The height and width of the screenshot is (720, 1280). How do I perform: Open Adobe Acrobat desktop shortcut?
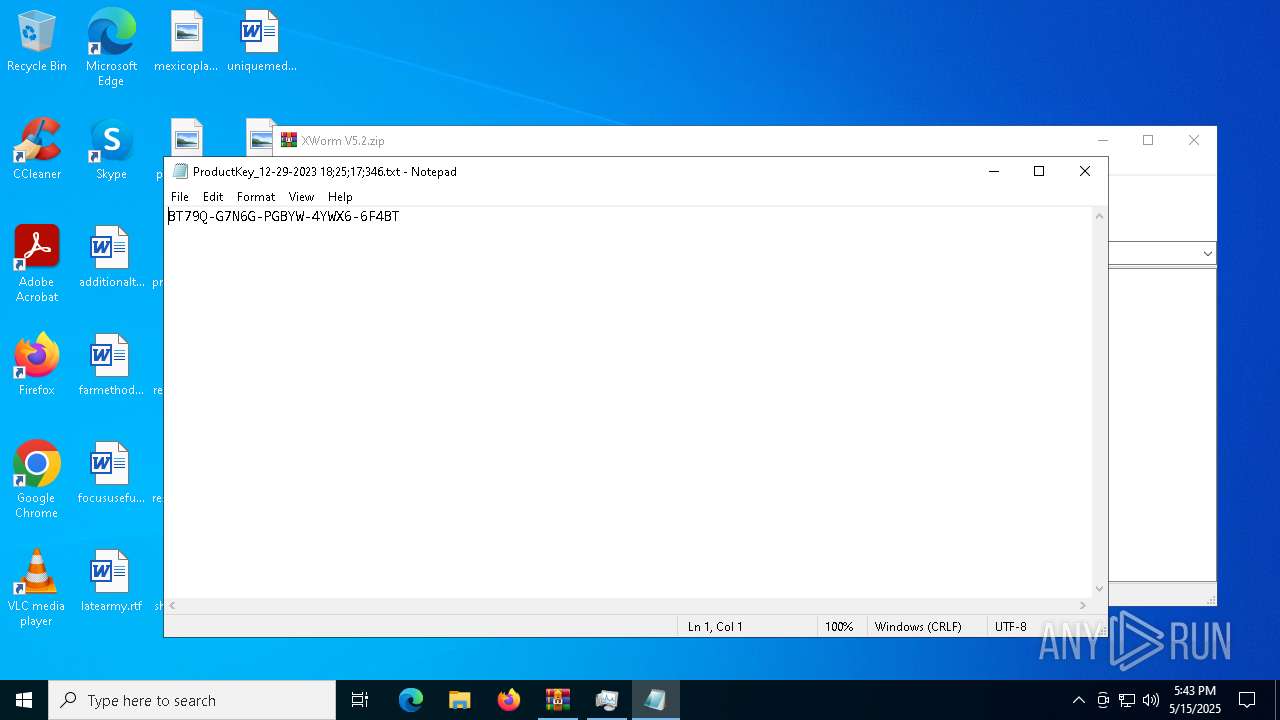37,264
